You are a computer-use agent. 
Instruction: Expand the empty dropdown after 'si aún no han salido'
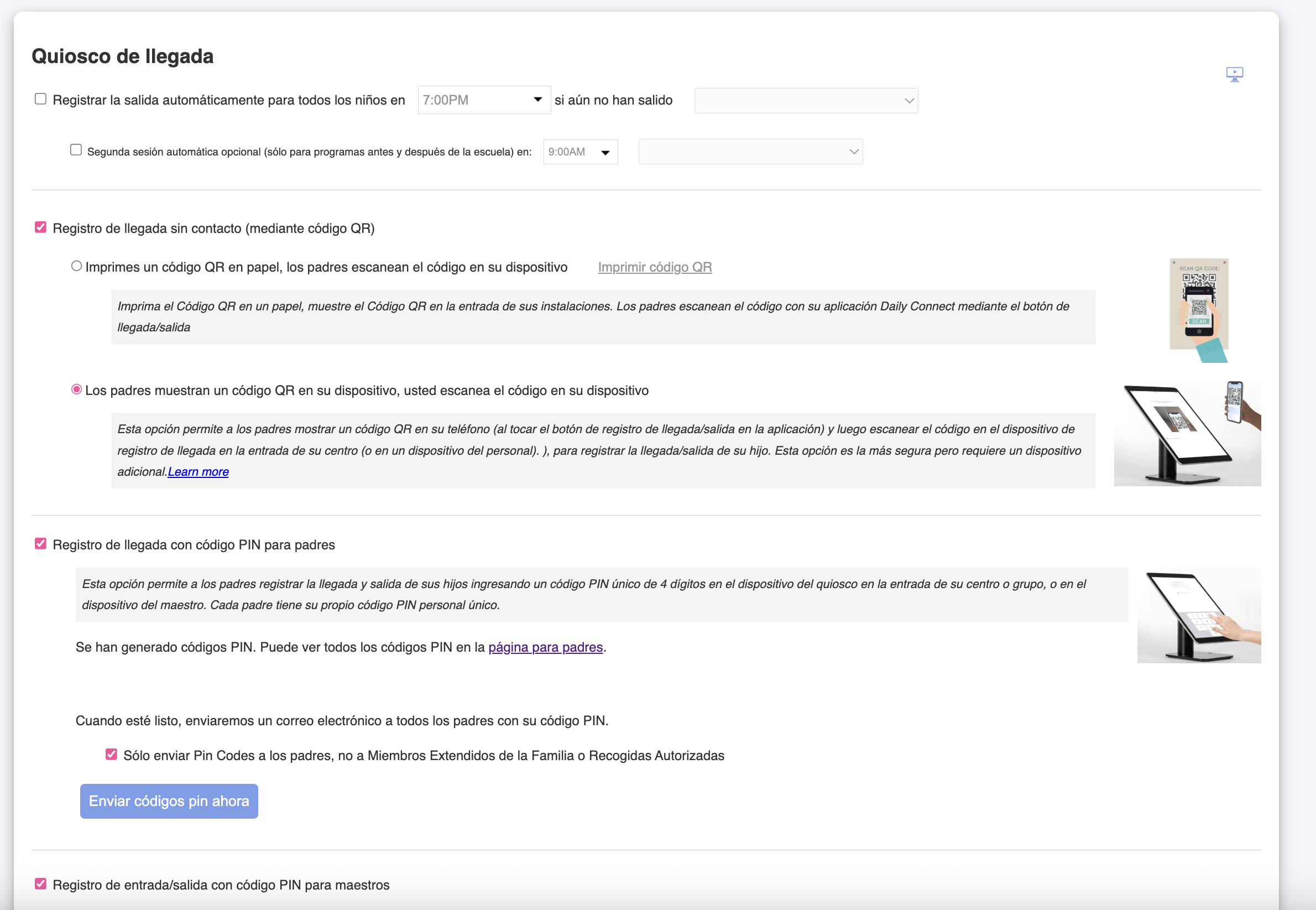click(x=805, y=101)
